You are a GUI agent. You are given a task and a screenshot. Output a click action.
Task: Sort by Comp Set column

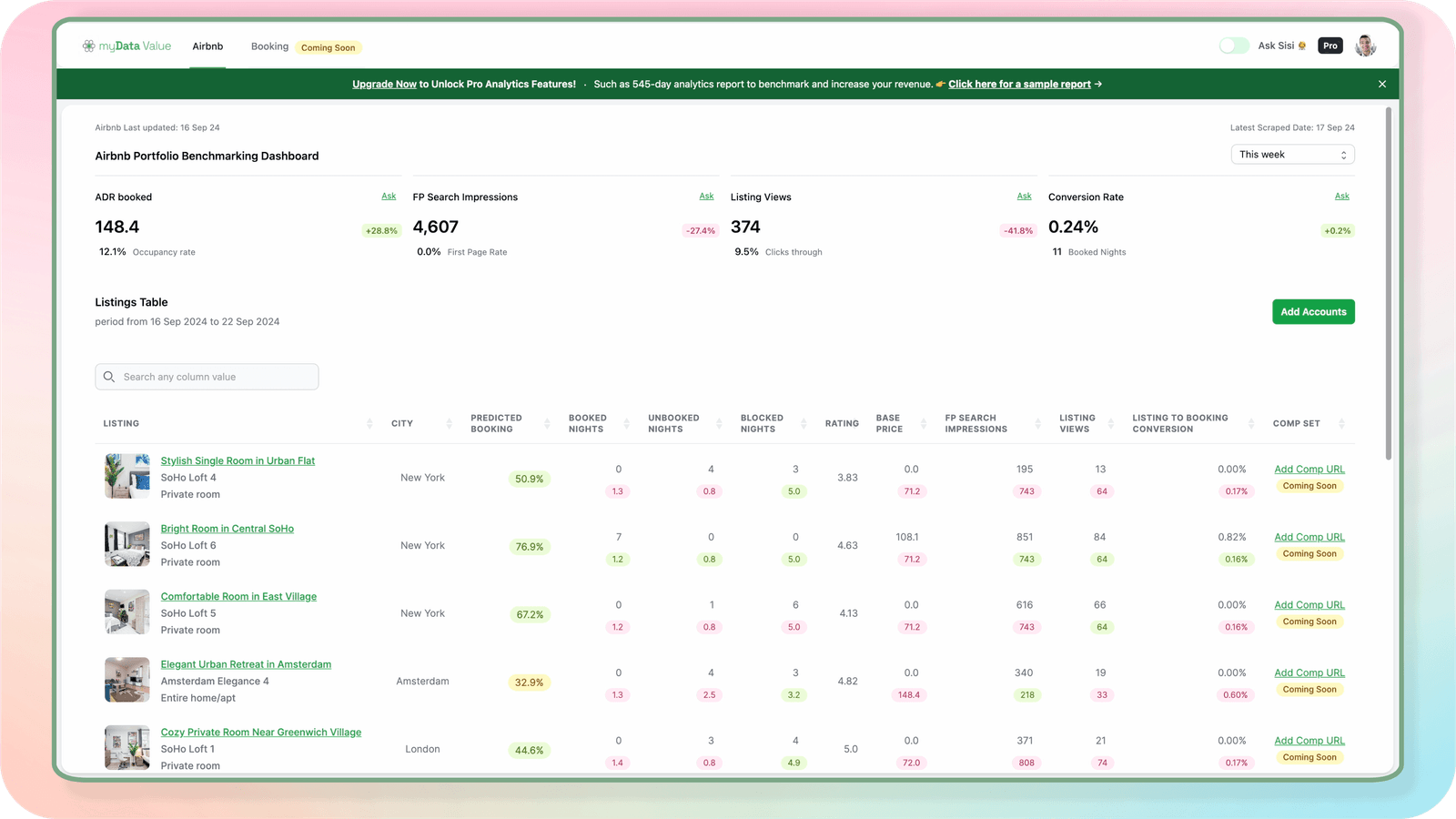coord(1341,424)
